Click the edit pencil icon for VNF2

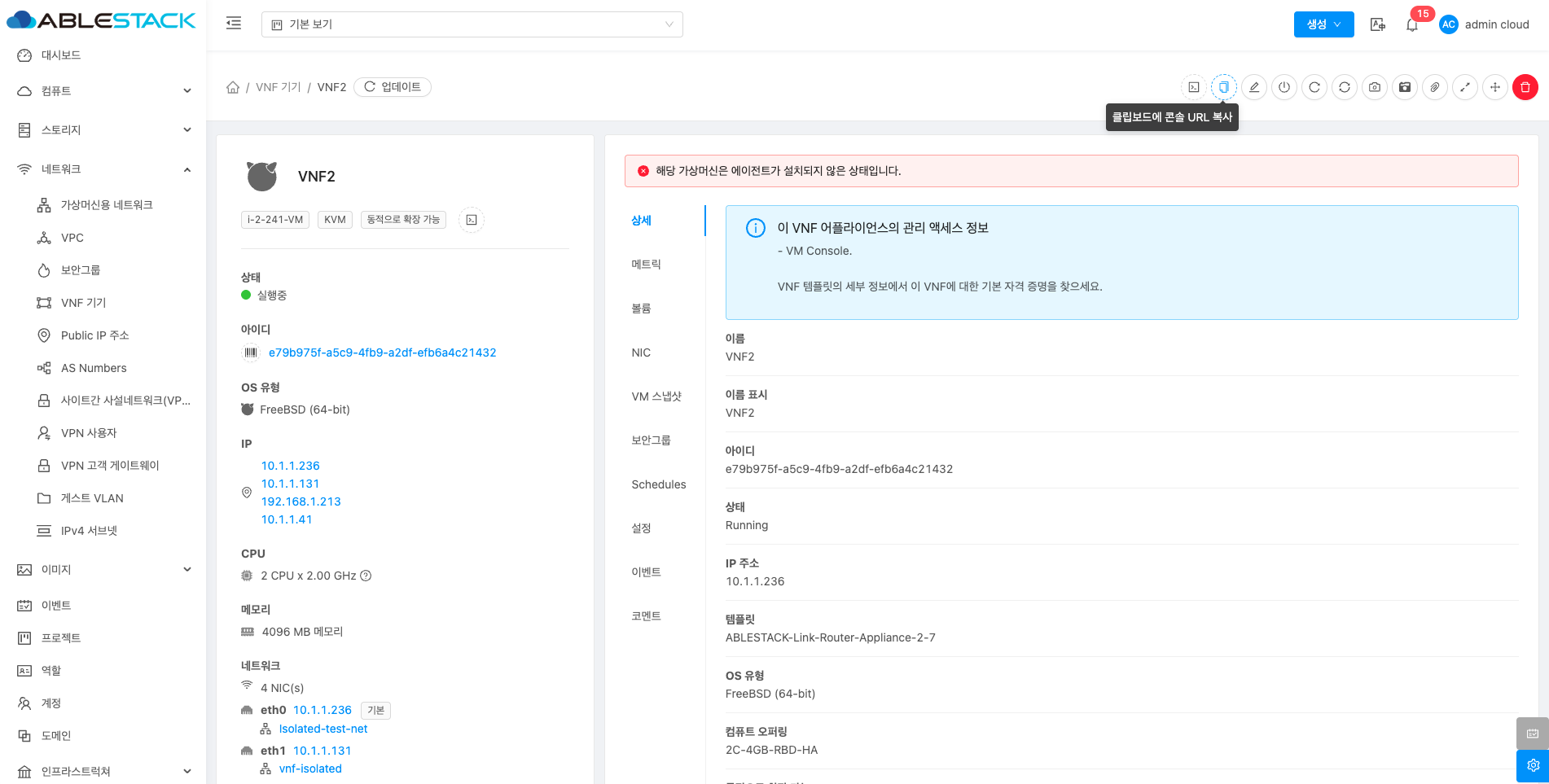1254,87
